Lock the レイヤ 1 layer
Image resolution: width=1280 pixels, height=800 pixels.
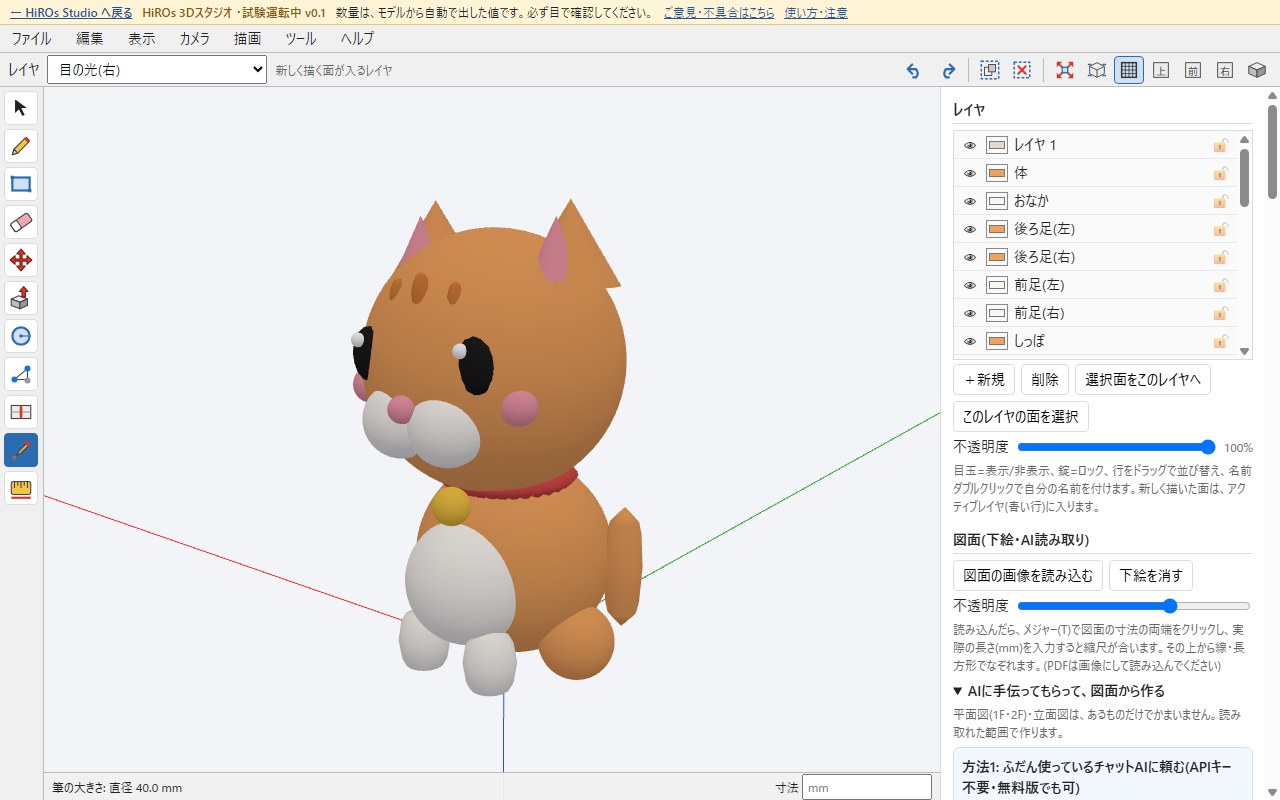tap(1220, 145)
